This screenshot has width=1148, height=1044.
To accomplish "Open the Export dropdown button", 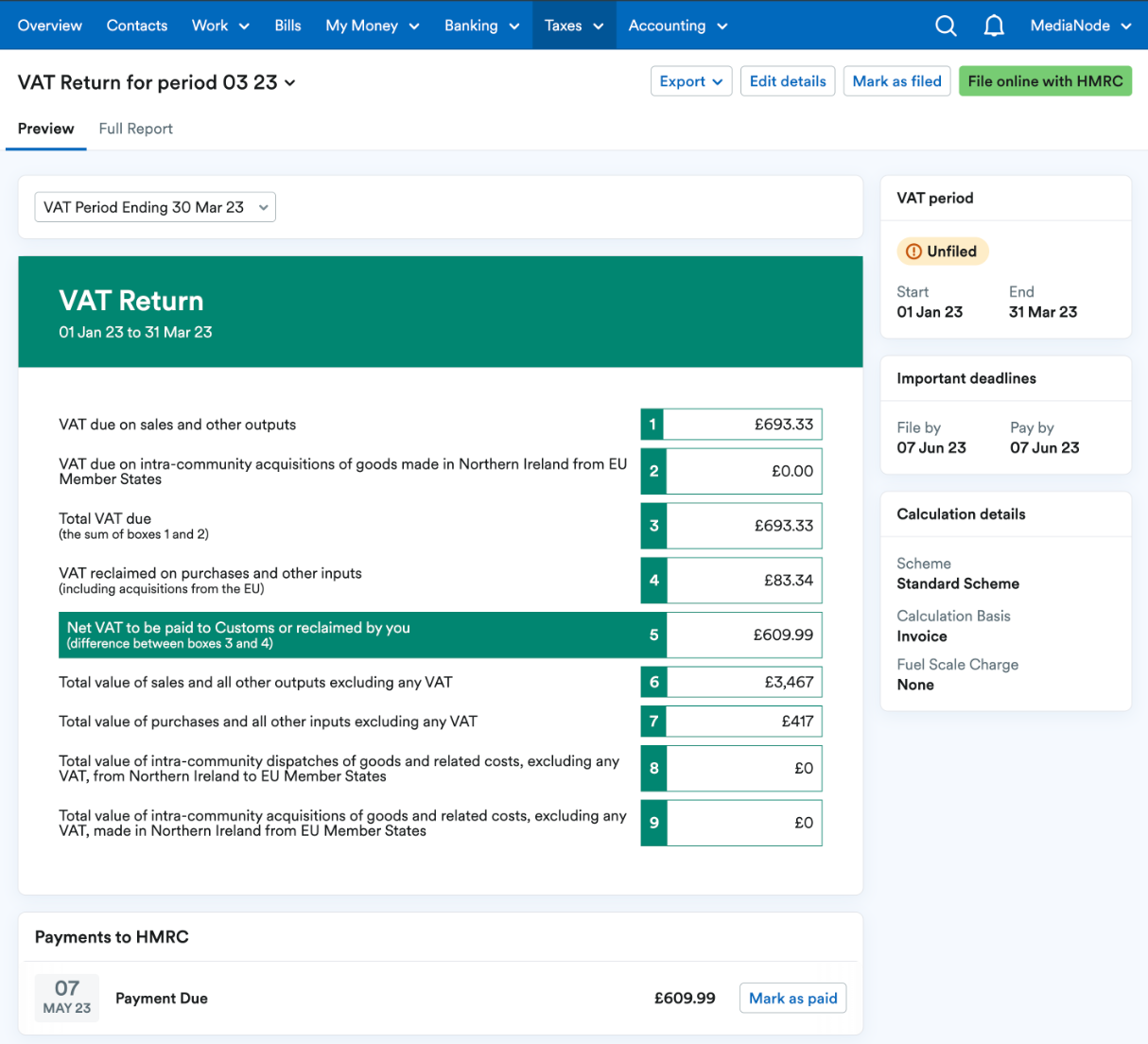I will 691,81.
